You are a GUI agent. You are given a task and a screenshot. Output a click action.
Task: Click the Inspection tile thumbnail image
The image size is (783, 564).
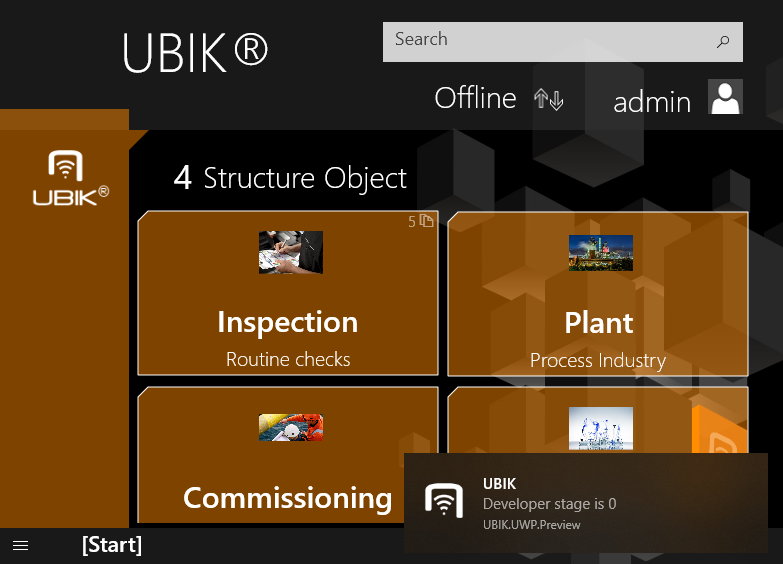[291, 253]
